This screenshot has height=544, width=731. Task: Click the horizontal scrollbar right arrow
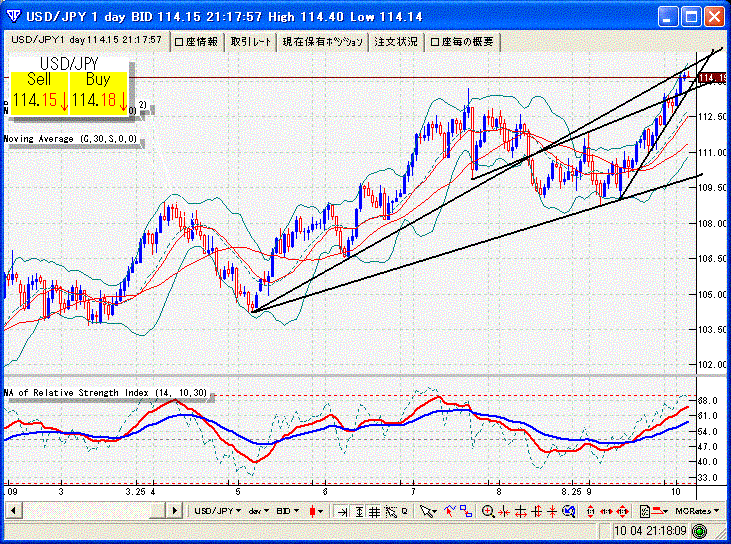point(175,511)
